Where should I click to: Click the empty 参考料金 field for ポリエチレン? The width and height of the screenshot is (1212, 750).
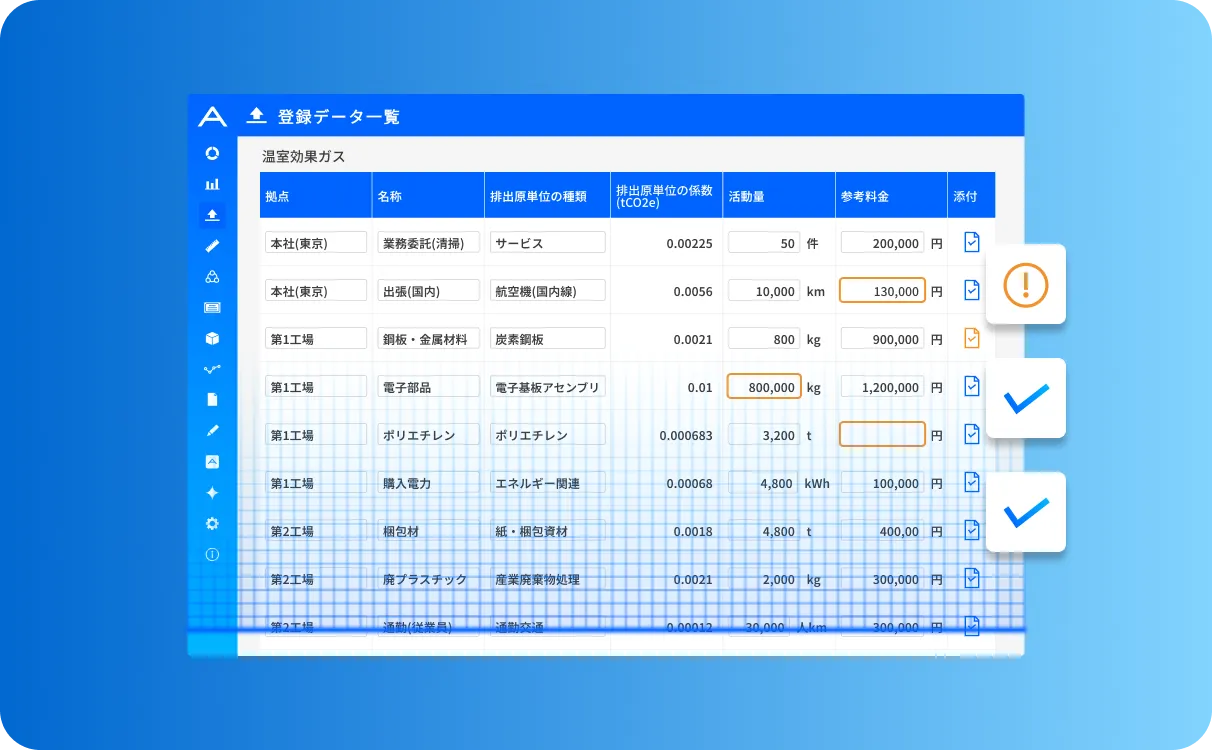[x=882, y=435]
